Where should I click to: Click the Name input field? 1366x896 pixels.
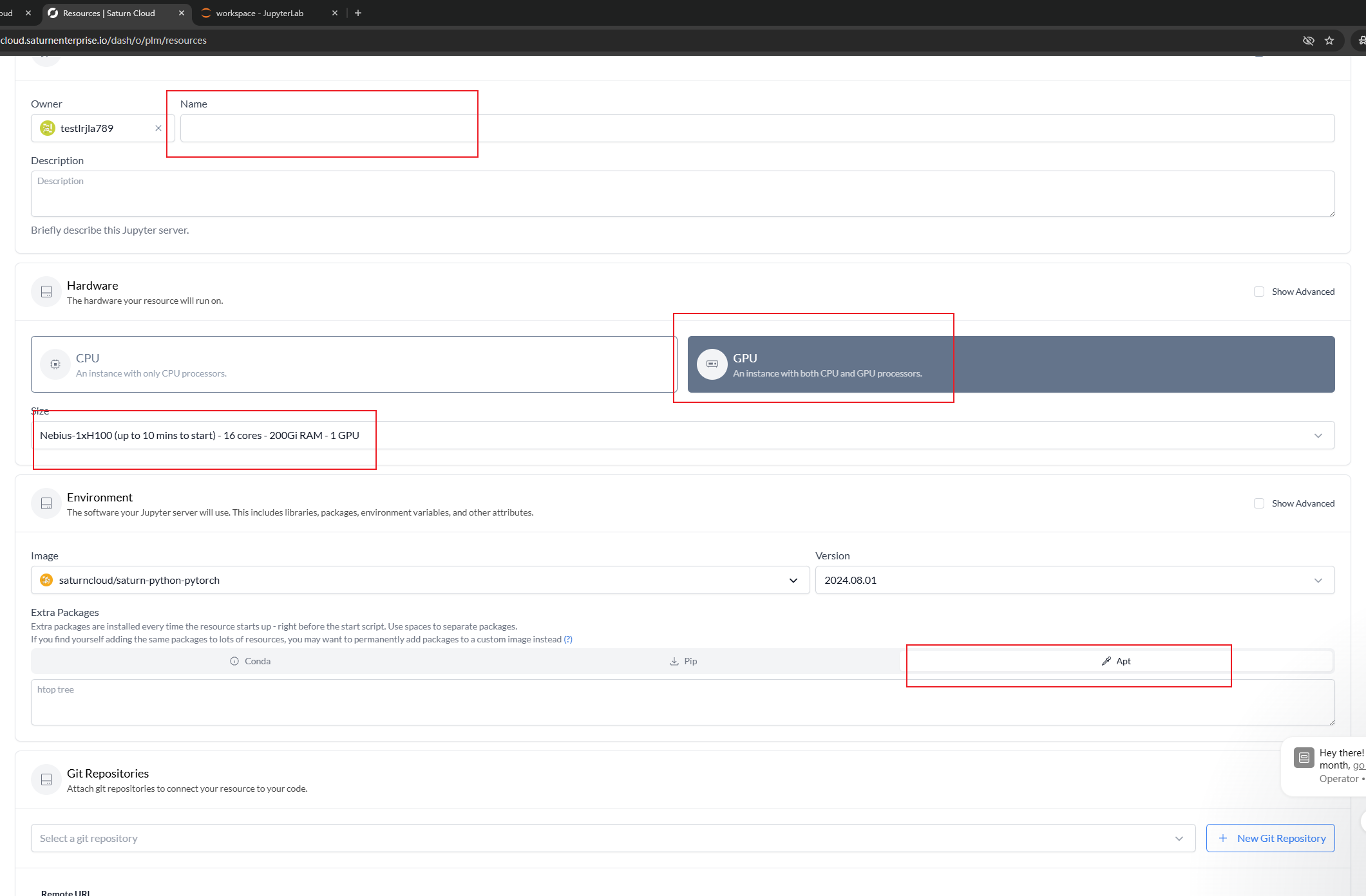click(757, 129)
